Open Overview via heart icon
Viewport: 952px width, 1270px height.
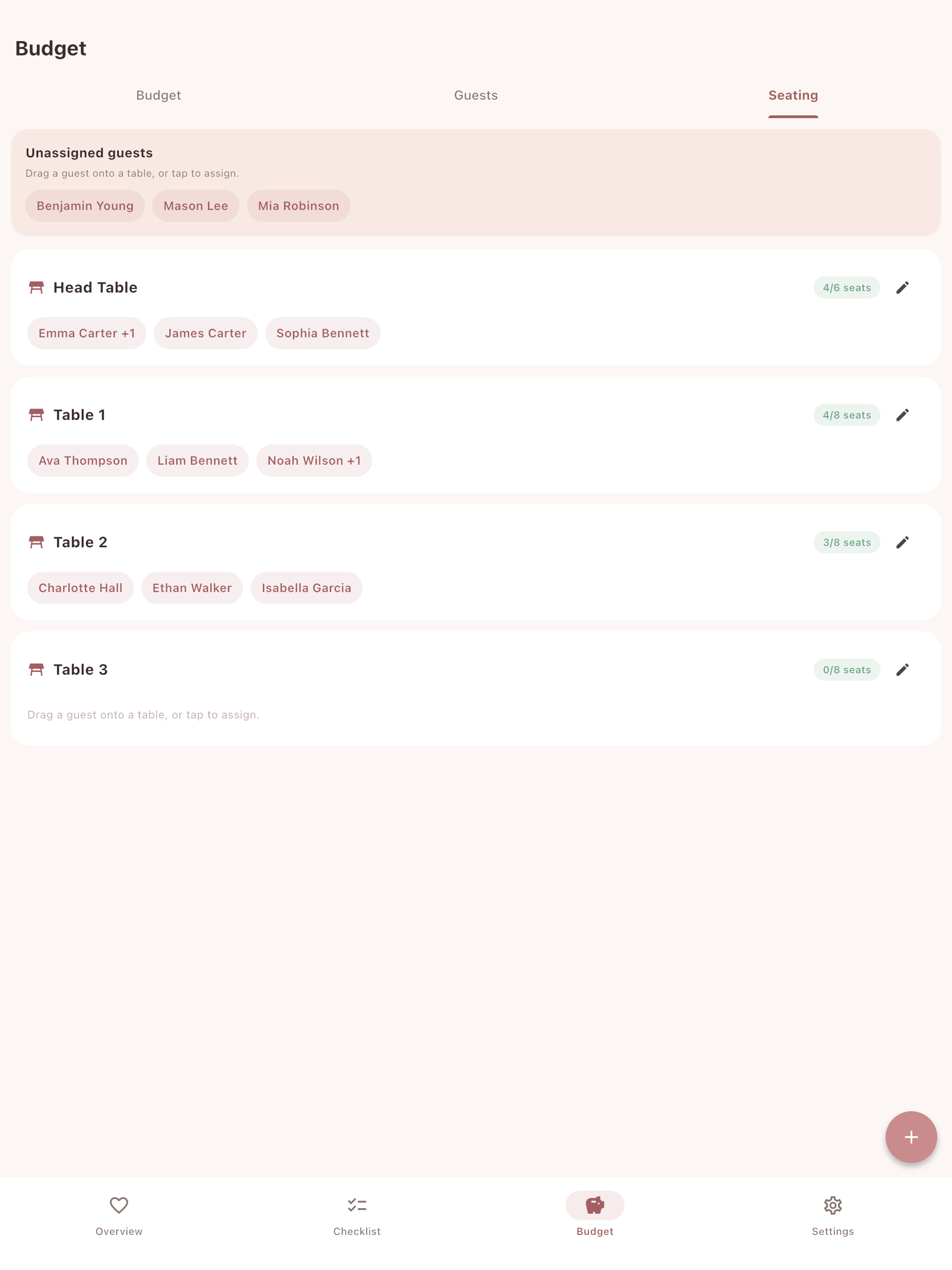119,1216
